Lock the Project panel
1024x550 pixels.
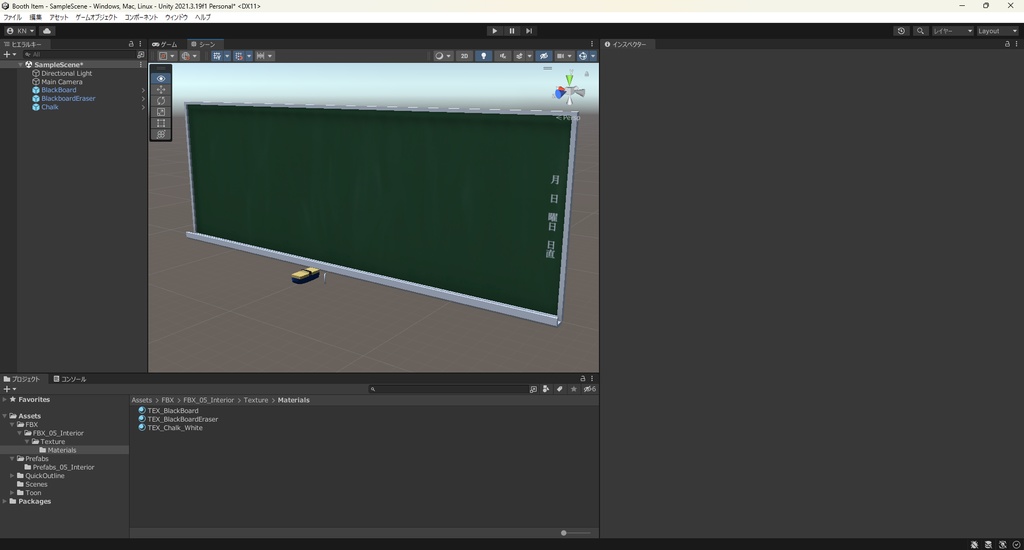pos(583,378)
